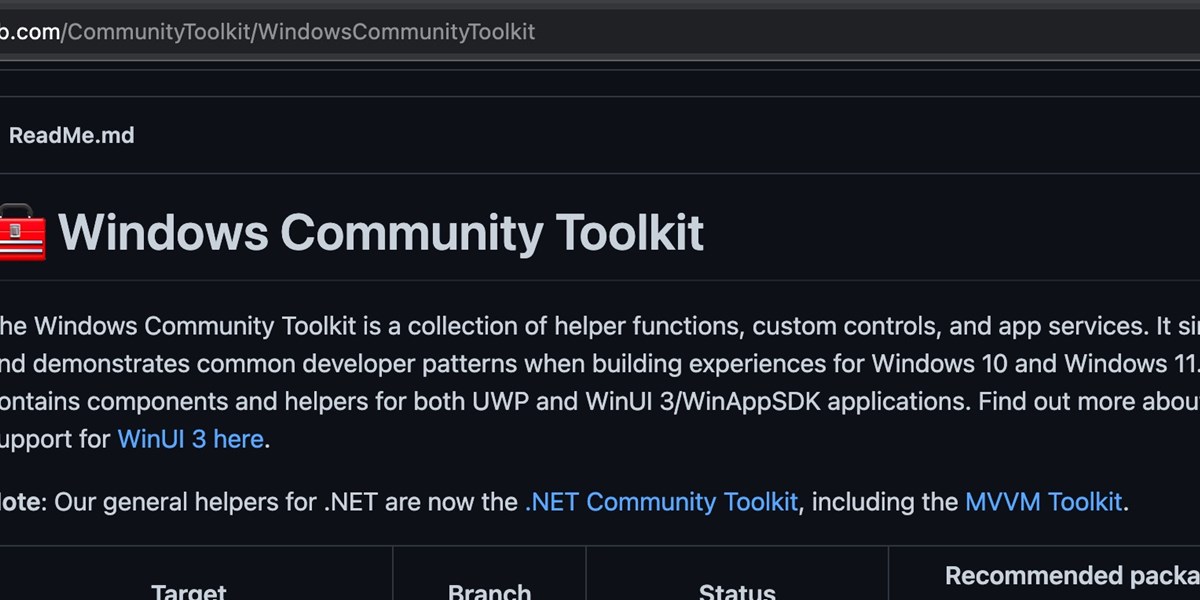The height and width of the screenshot is (600, 1200).
Task: Click the Recommended package column header
Action: click(1070, 576)
